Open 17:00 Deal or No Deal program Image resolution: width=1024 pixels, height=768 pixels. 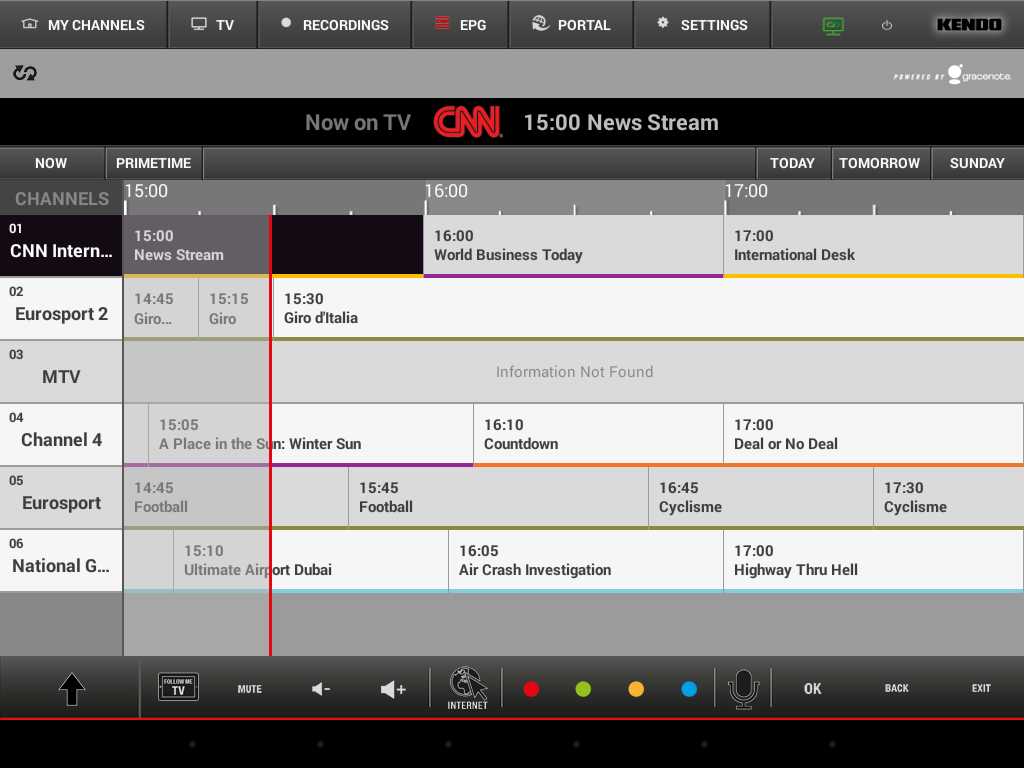pyautogui.click(x=873, y=434)
